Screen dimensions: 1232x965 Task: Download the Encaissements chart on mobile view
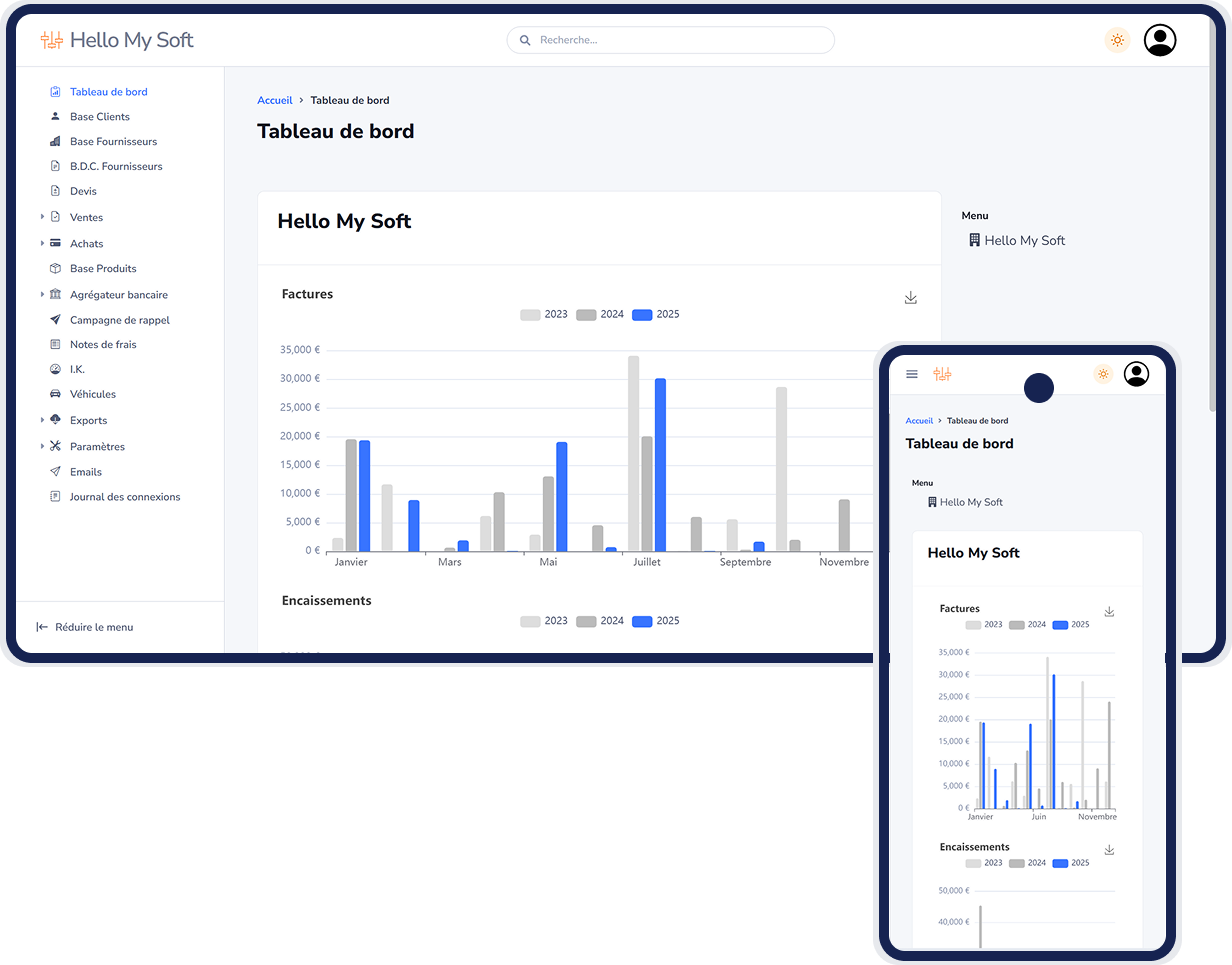pos(1109,850)
